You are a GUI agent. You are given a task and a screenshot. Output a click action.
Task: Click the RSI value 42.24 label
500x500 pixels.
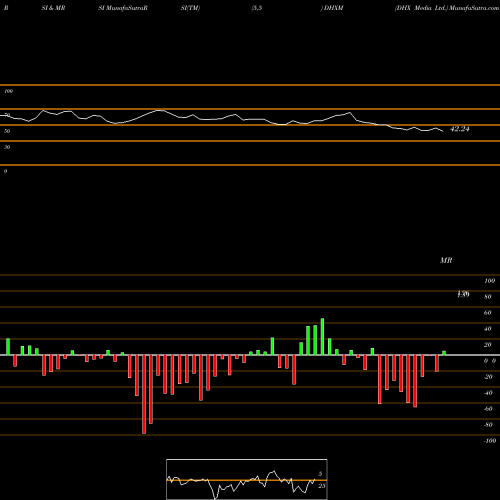[x=460, y=129]
